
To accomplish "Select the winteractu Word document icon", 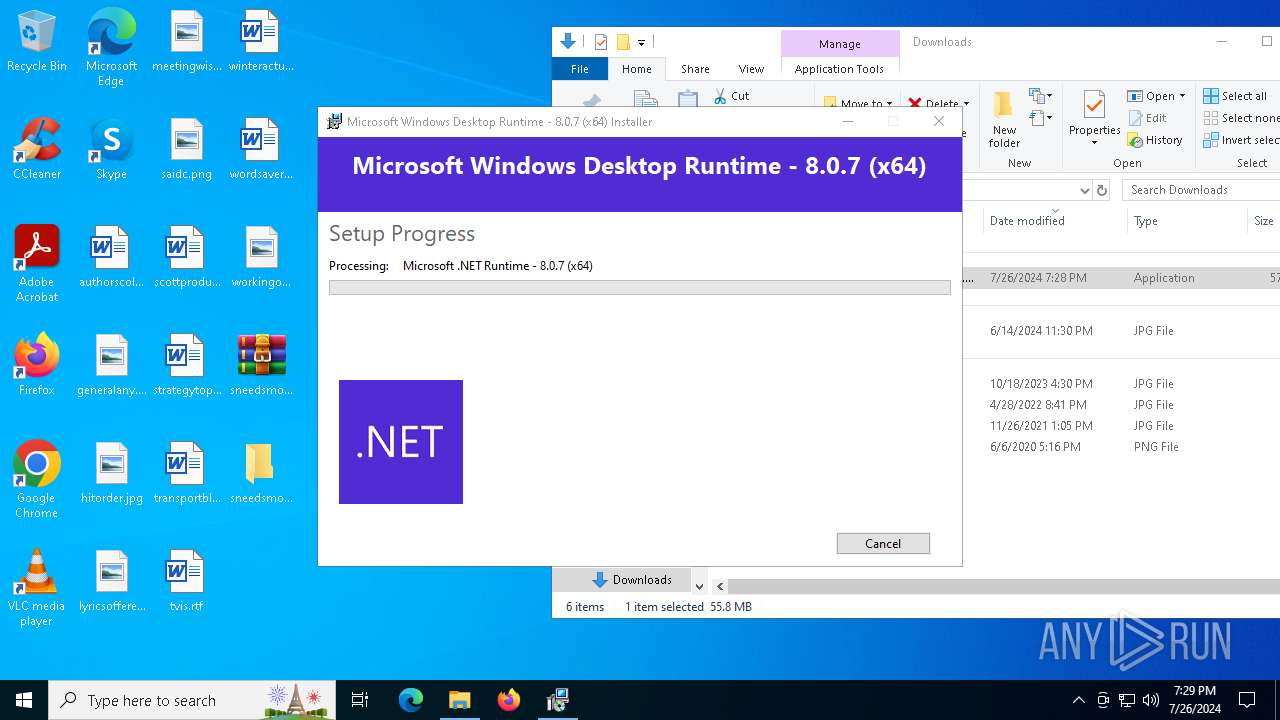I will point(261,42).
